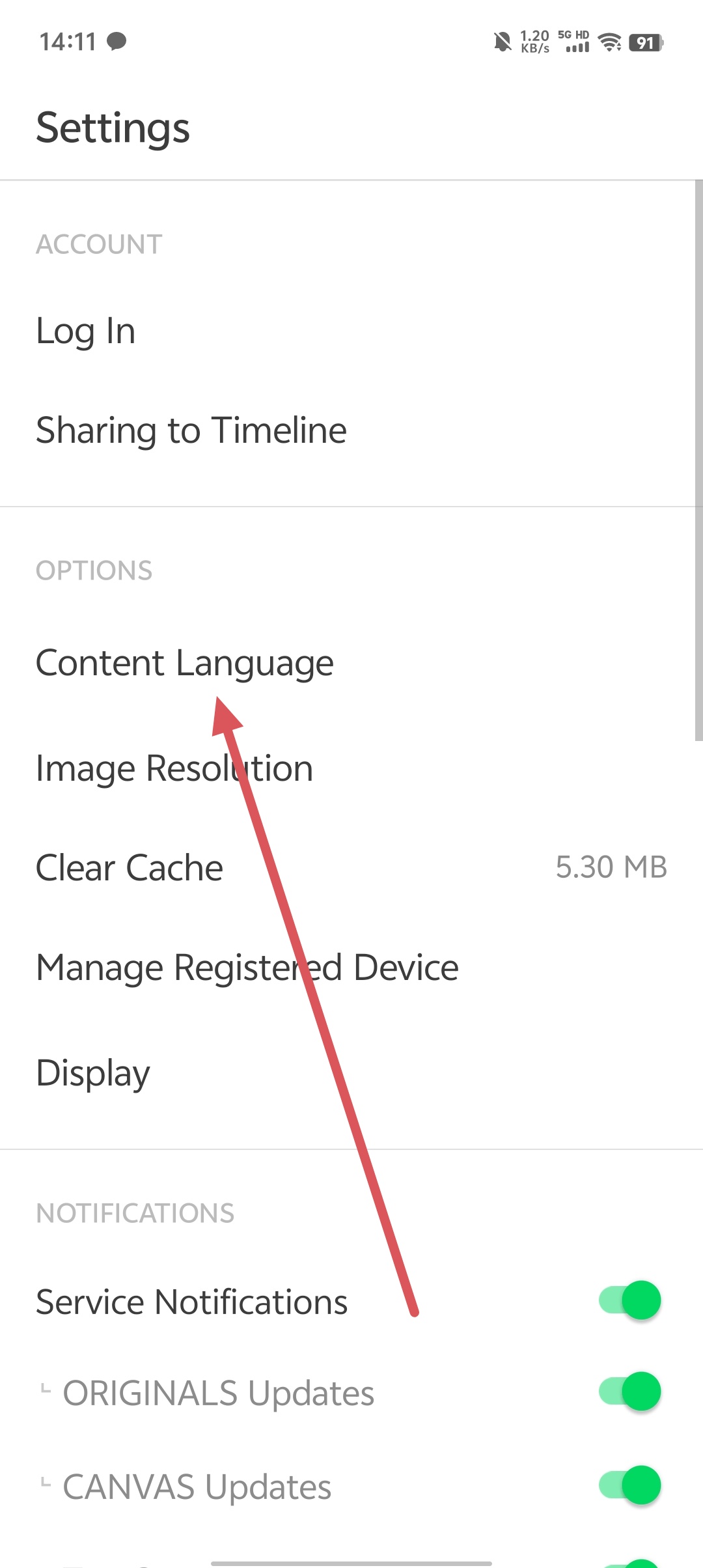
Task: Turn off the ORIGINALS Updates switch
Action: [x=629, y=1391]
